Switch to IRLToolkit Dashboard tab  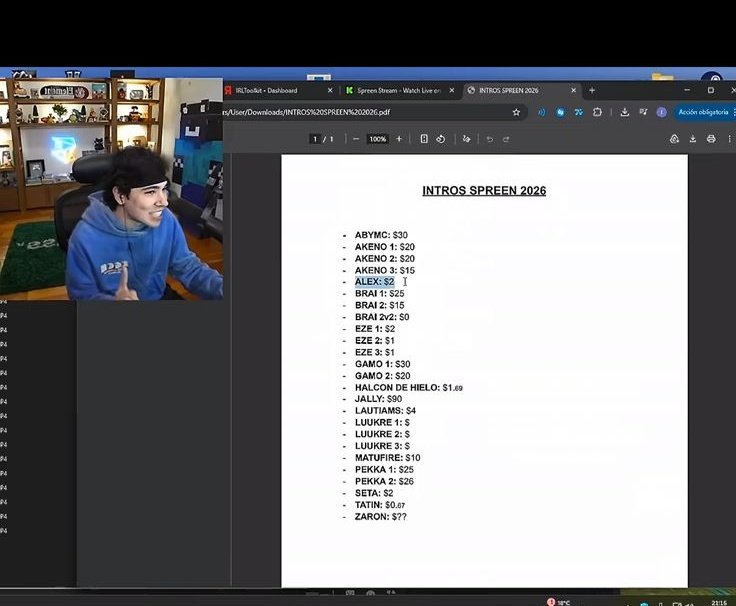click(x=279, y=91)
